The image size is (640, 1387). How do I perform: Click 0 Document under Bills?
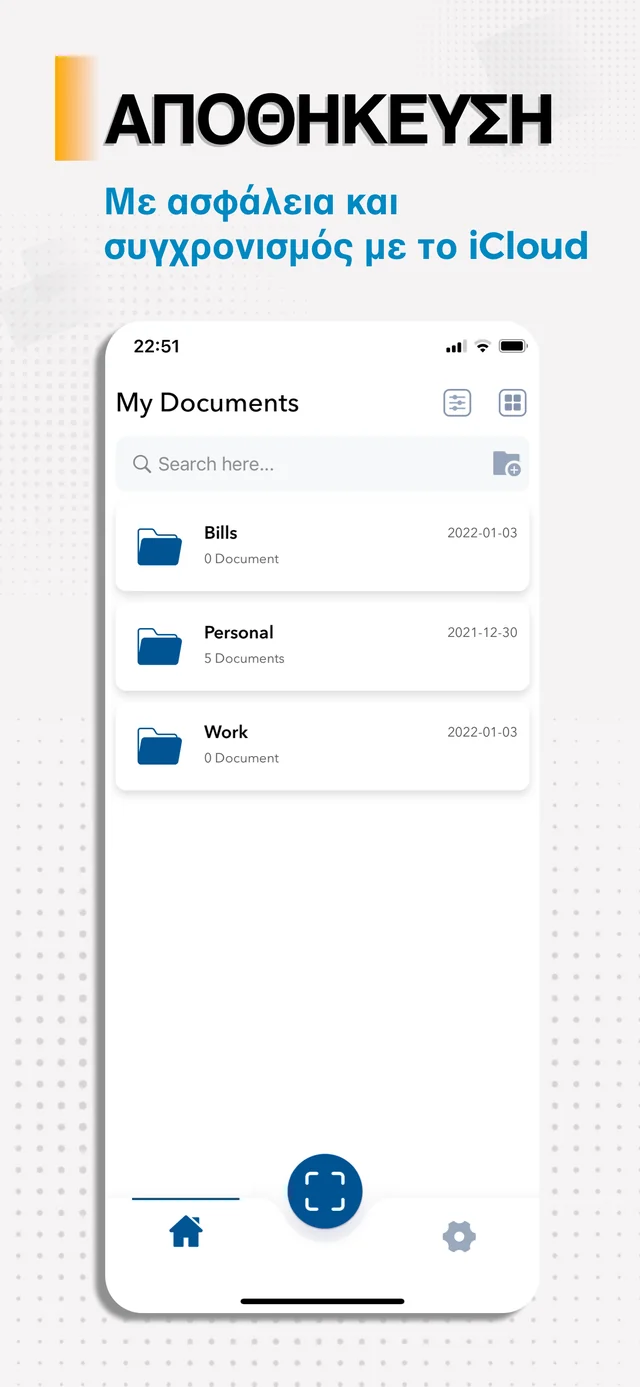[241, 559]
